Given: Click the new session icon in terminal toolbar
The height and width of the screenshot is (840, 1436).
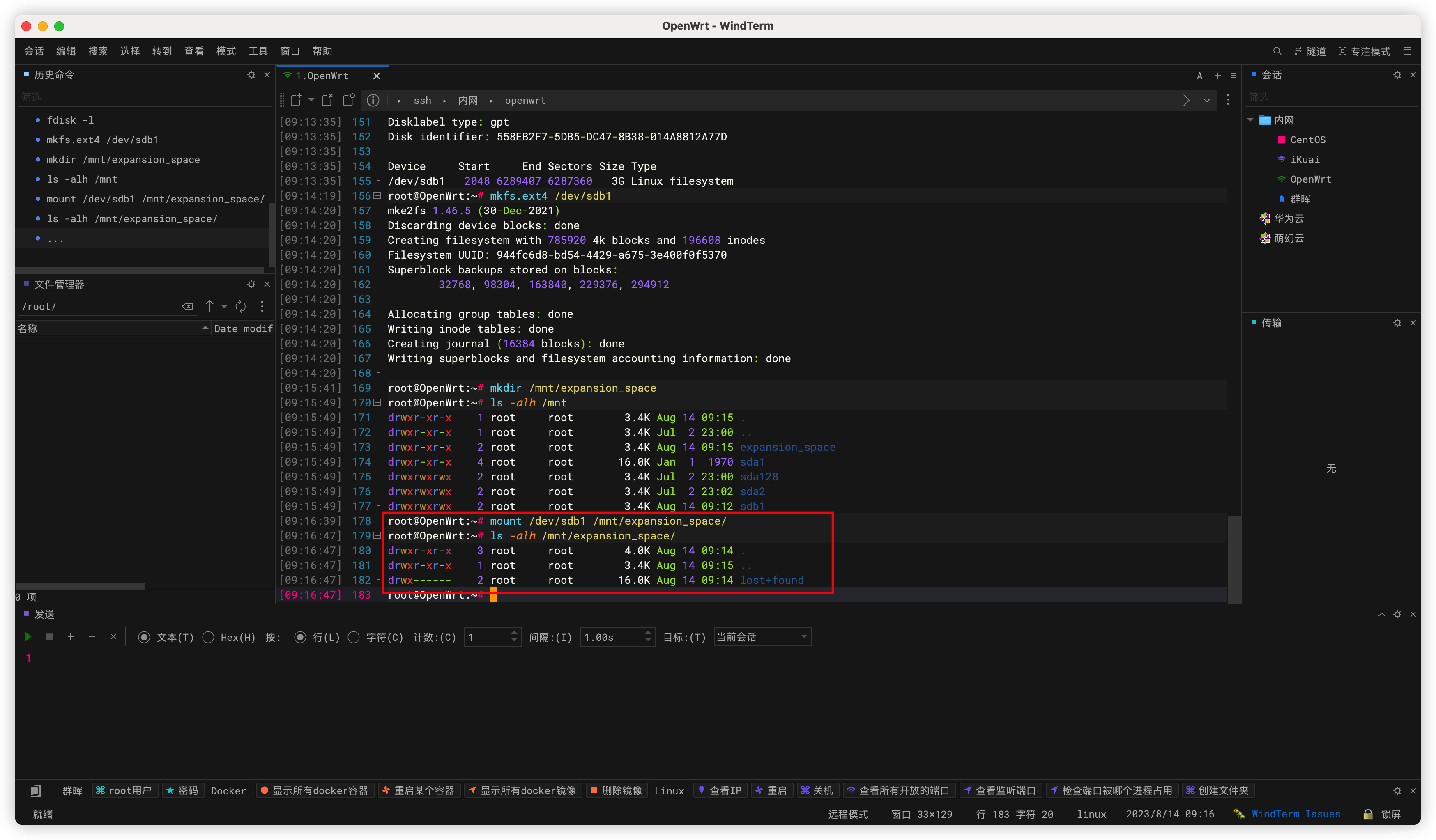Looking at the screenshot, I should point(296,100).
